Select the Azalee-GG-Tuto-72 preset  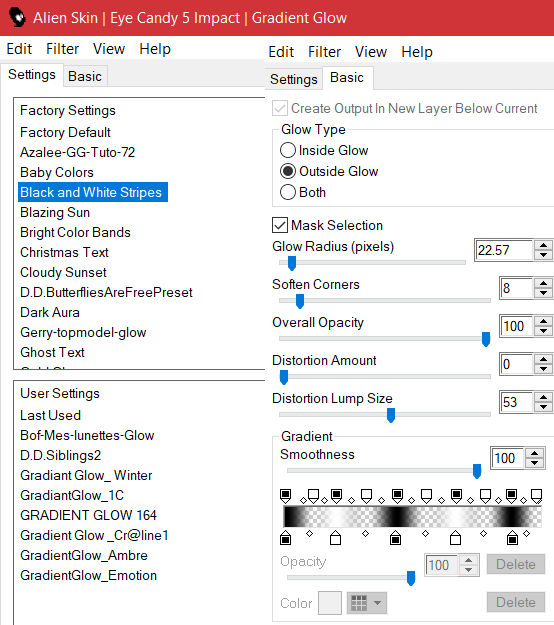coord(78,152)
